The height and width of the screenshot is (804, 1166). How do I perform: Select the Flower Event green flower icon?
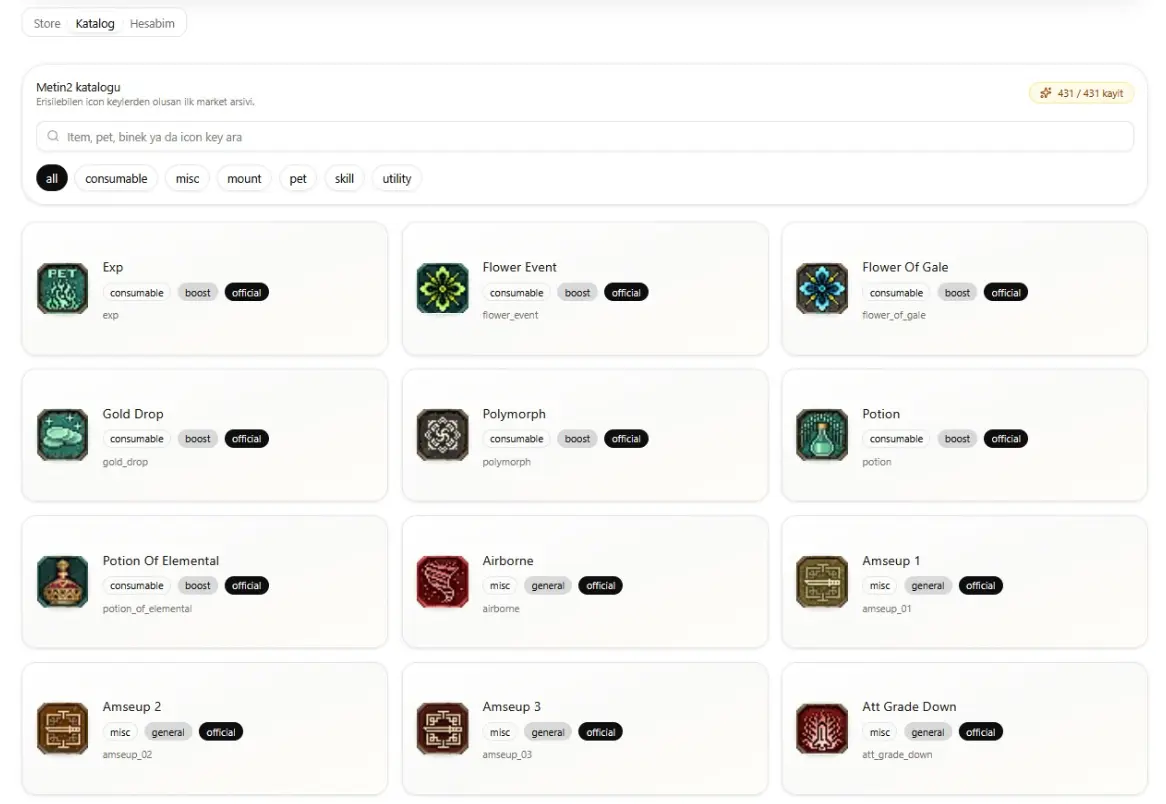[442, 289]
